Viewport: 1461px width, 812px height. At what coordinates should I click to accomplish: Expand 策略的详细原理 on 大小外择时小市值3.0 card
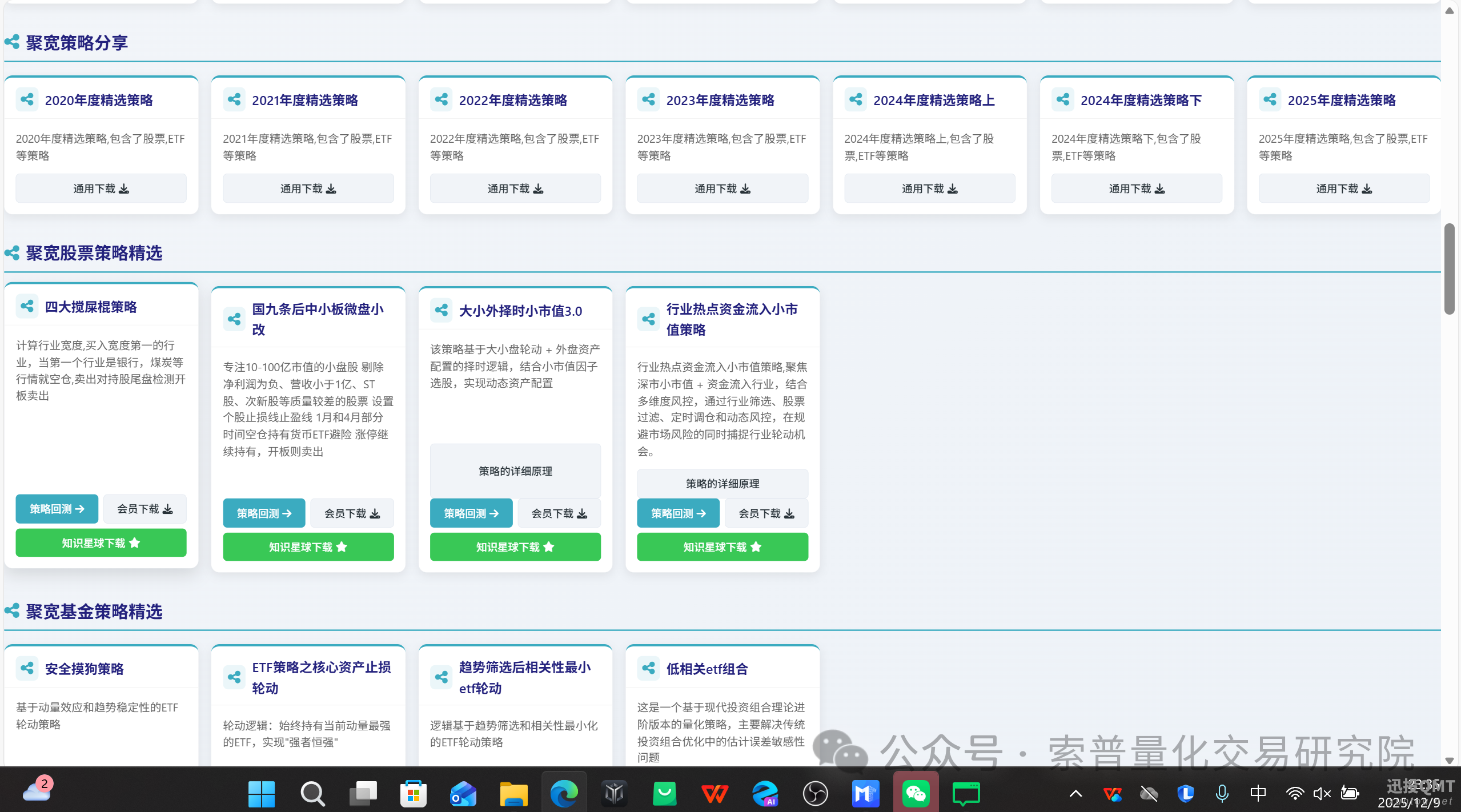(x=515, y=471)
